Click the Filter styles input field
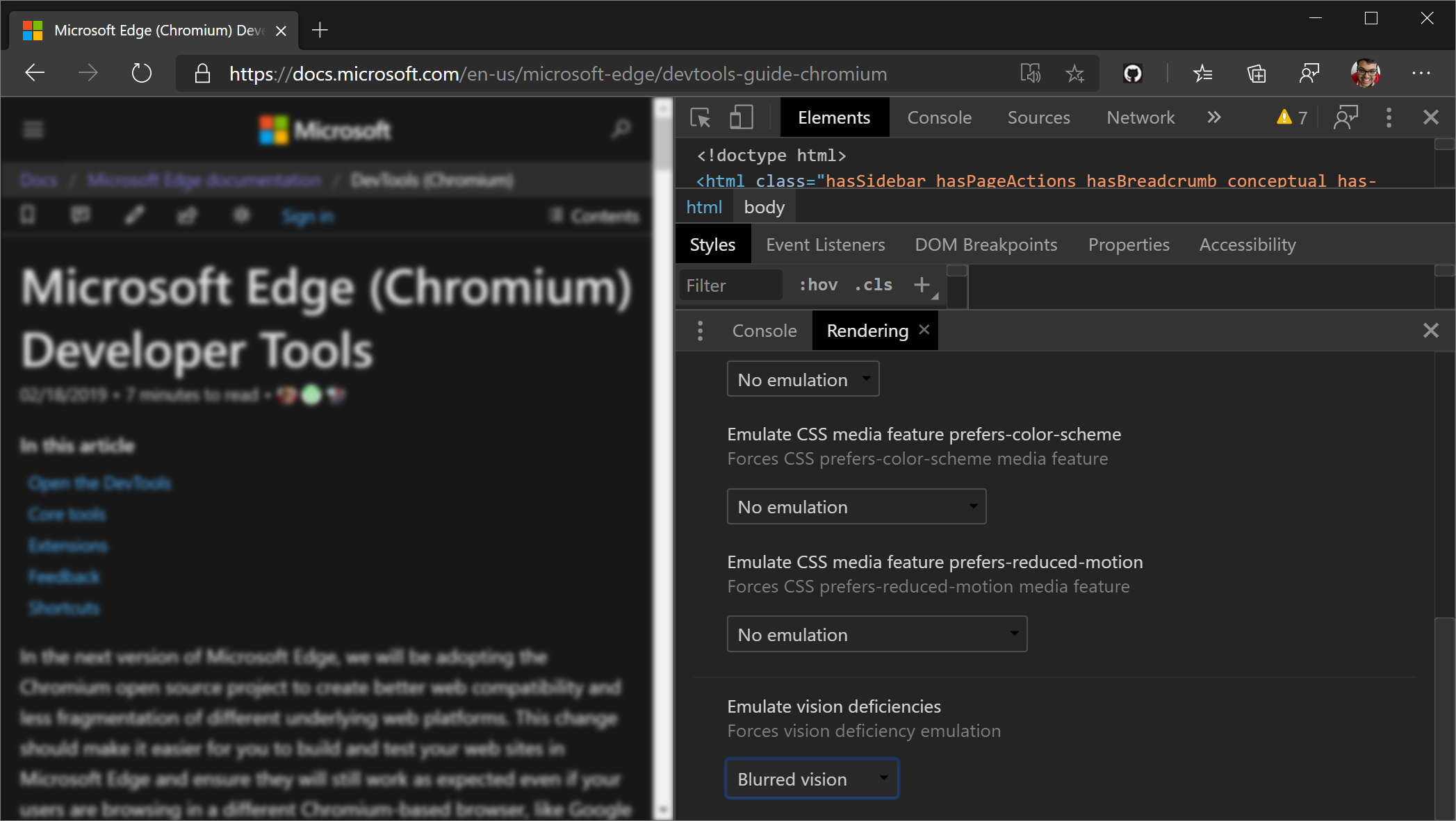Image resolution: width=1456 pixels, height=821 pixels. (731, 285)
